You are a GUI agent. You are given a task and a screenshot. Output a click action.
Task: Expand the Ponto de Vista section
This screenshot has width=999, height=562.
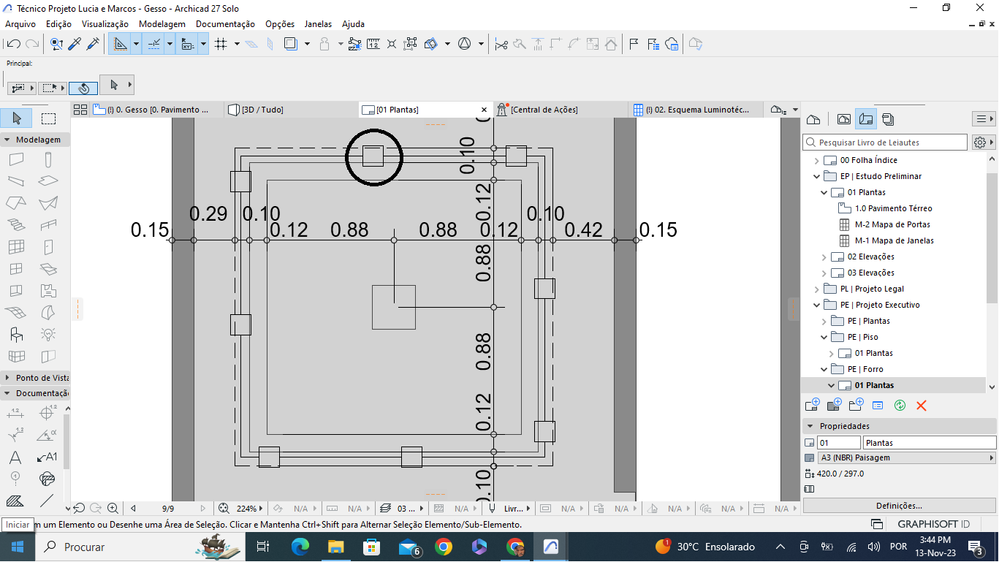(7, 378)
